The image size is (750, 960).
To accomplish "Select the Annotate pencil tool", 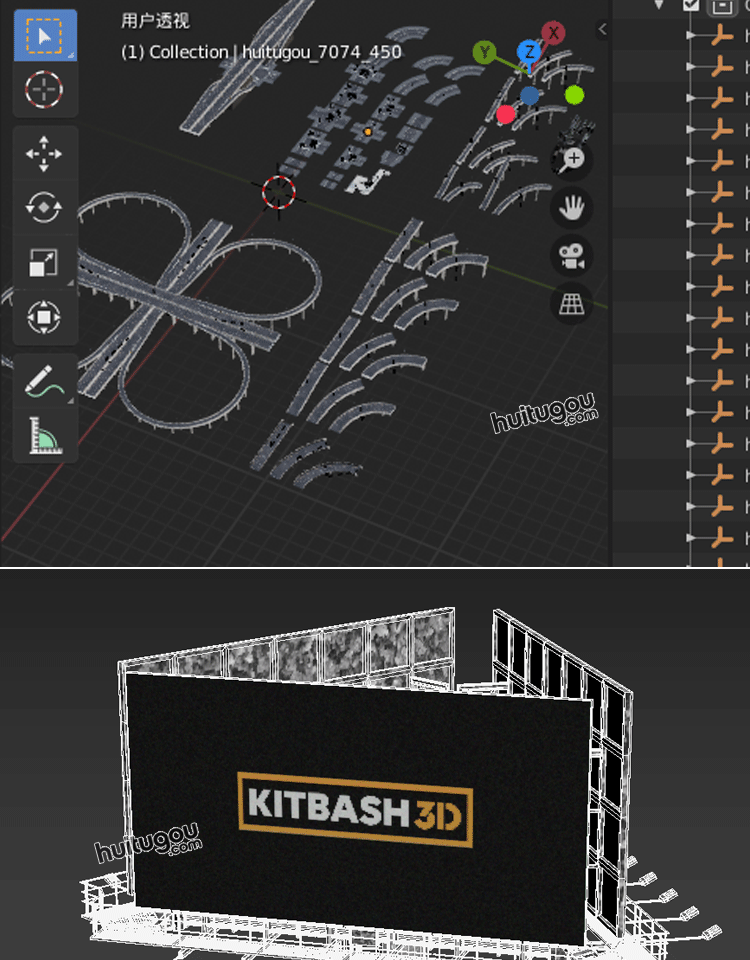I will (x=45, y=380).
